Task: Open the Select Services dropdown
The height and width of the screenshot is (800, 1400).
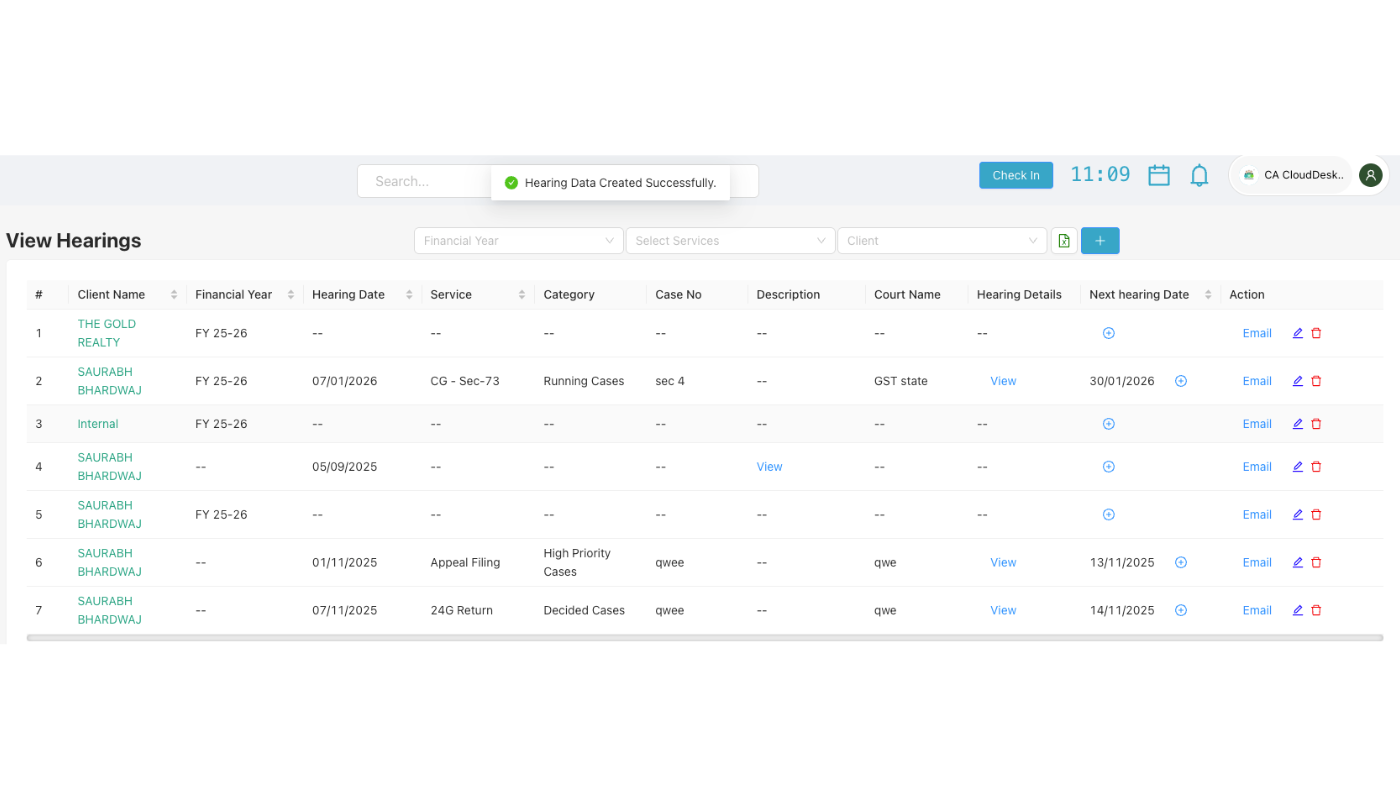Action: 730,240
